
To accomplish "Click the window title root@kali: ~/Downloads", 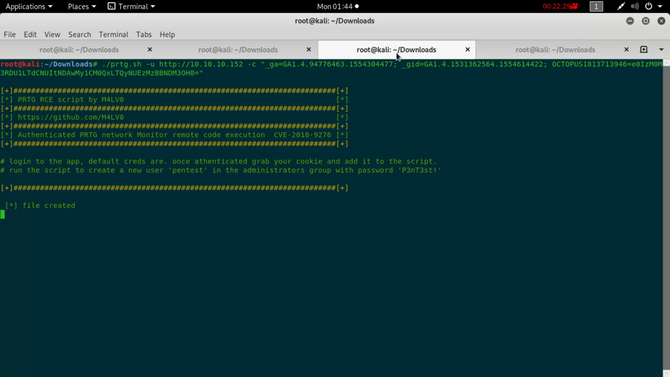I will coord(335,21).
